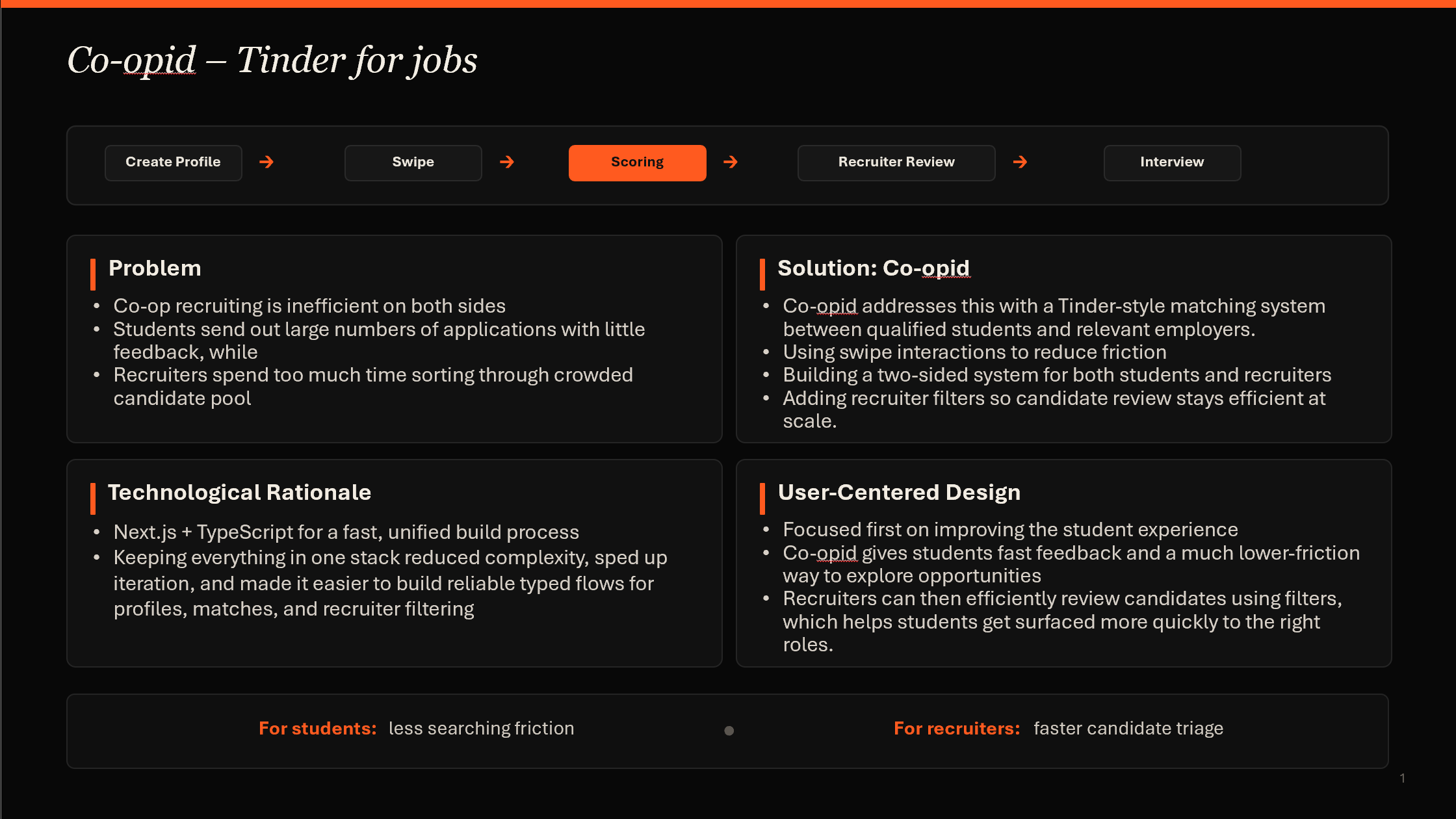Click the Interview step box
1456x819 pixels.
1171,162
